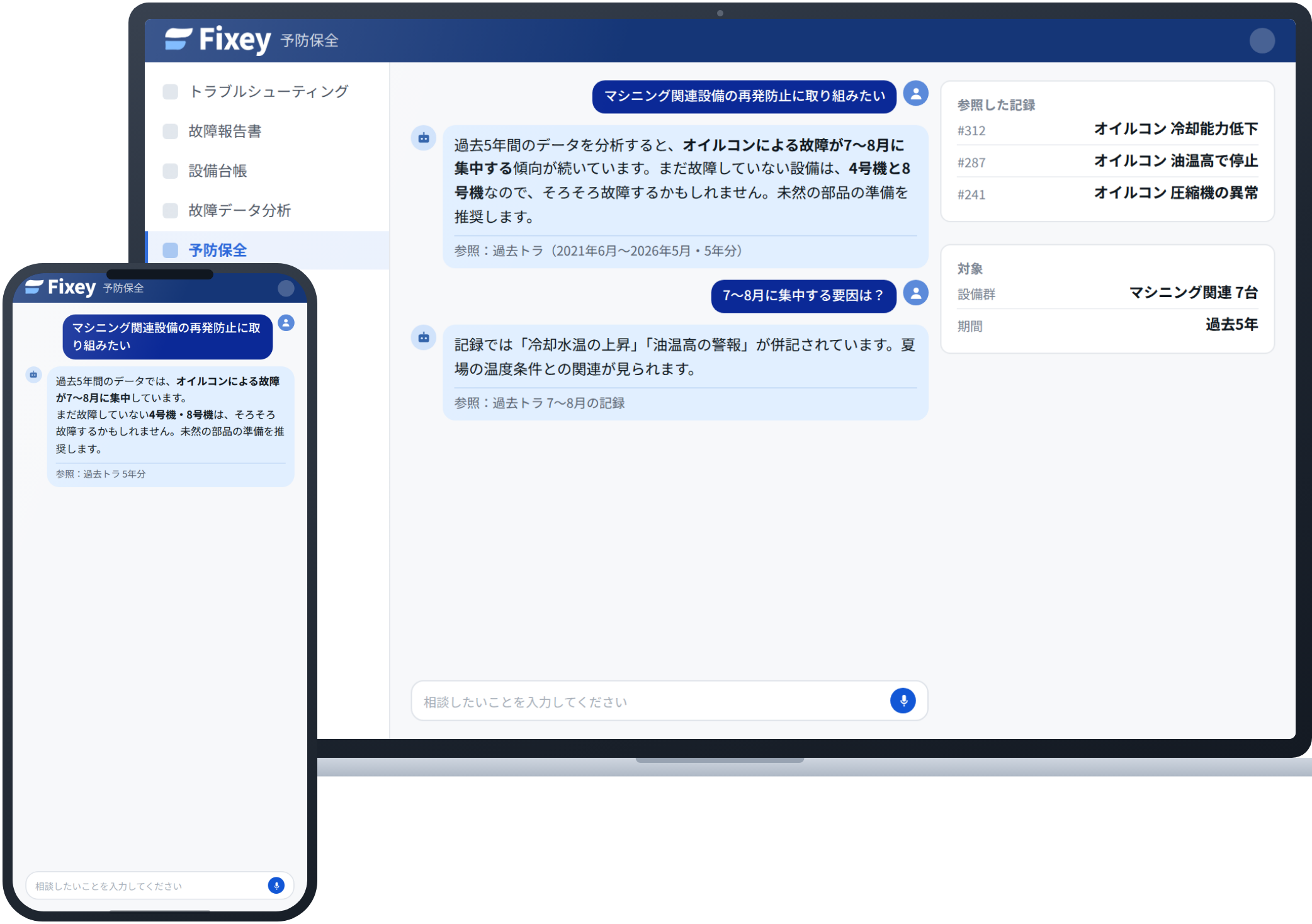Click the 予防保全 title in phone header

(123, 288)
